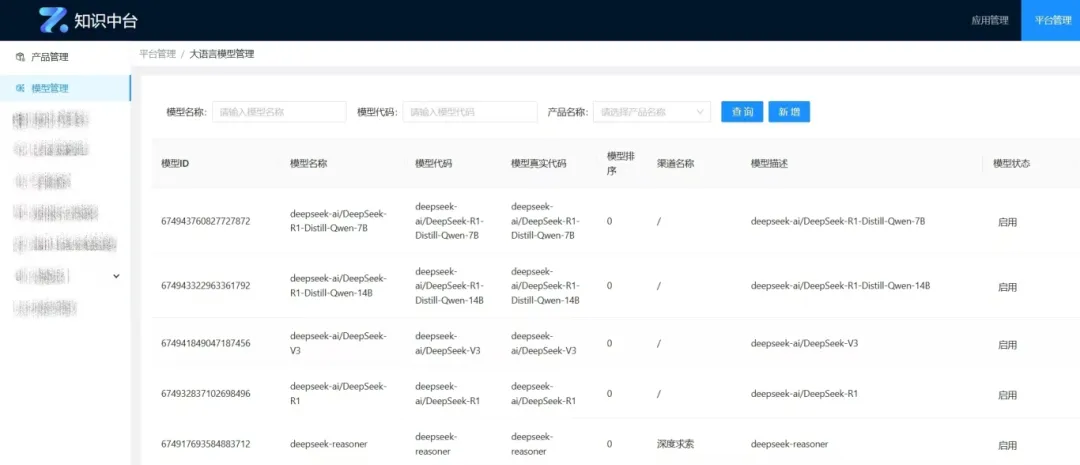Click model name DeepSeek-R1-Distill-Qwen-7B
This screenshot has width=1080, height=465.
coord(338,221)
